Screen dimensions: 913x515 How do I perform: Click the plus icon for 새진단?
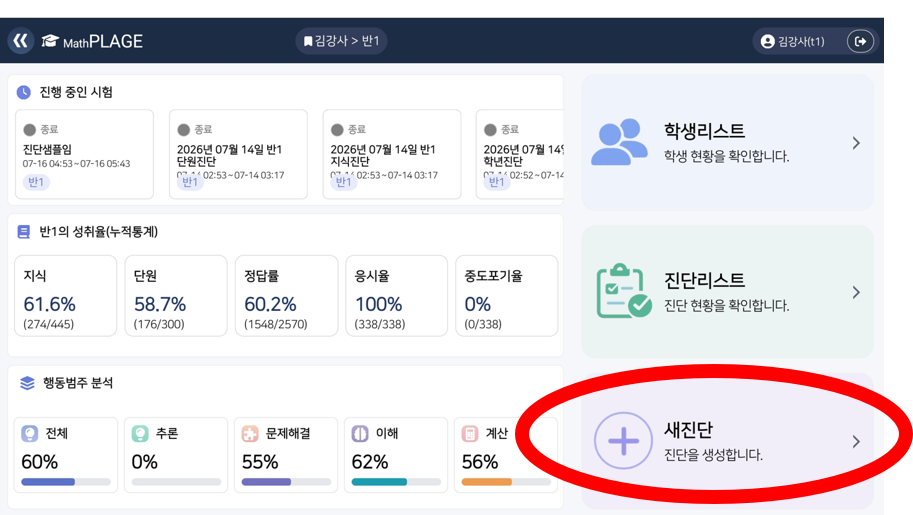pos(623,440)
